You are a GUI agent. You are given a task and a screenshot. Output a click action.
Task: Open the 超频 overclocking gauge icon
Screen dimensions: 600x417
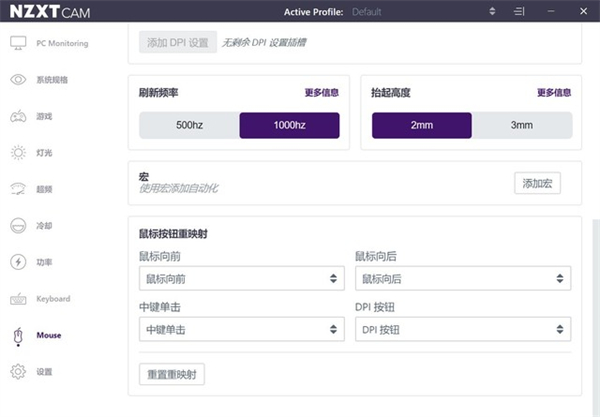(x=18, y=189)
